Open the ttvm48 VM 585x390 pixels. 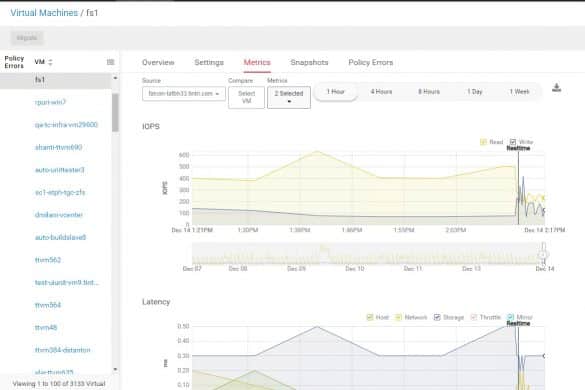pos(46,327)
